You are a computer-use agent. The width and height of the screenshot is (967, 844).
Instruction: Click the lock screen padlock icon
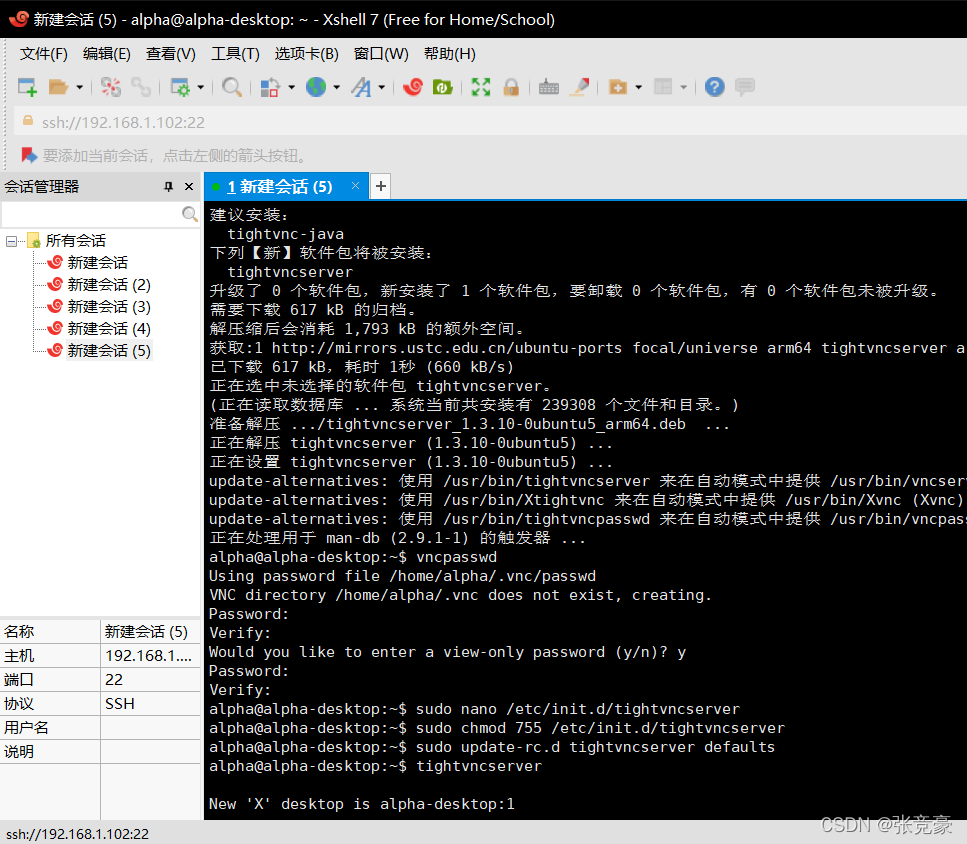coord(511,87)
